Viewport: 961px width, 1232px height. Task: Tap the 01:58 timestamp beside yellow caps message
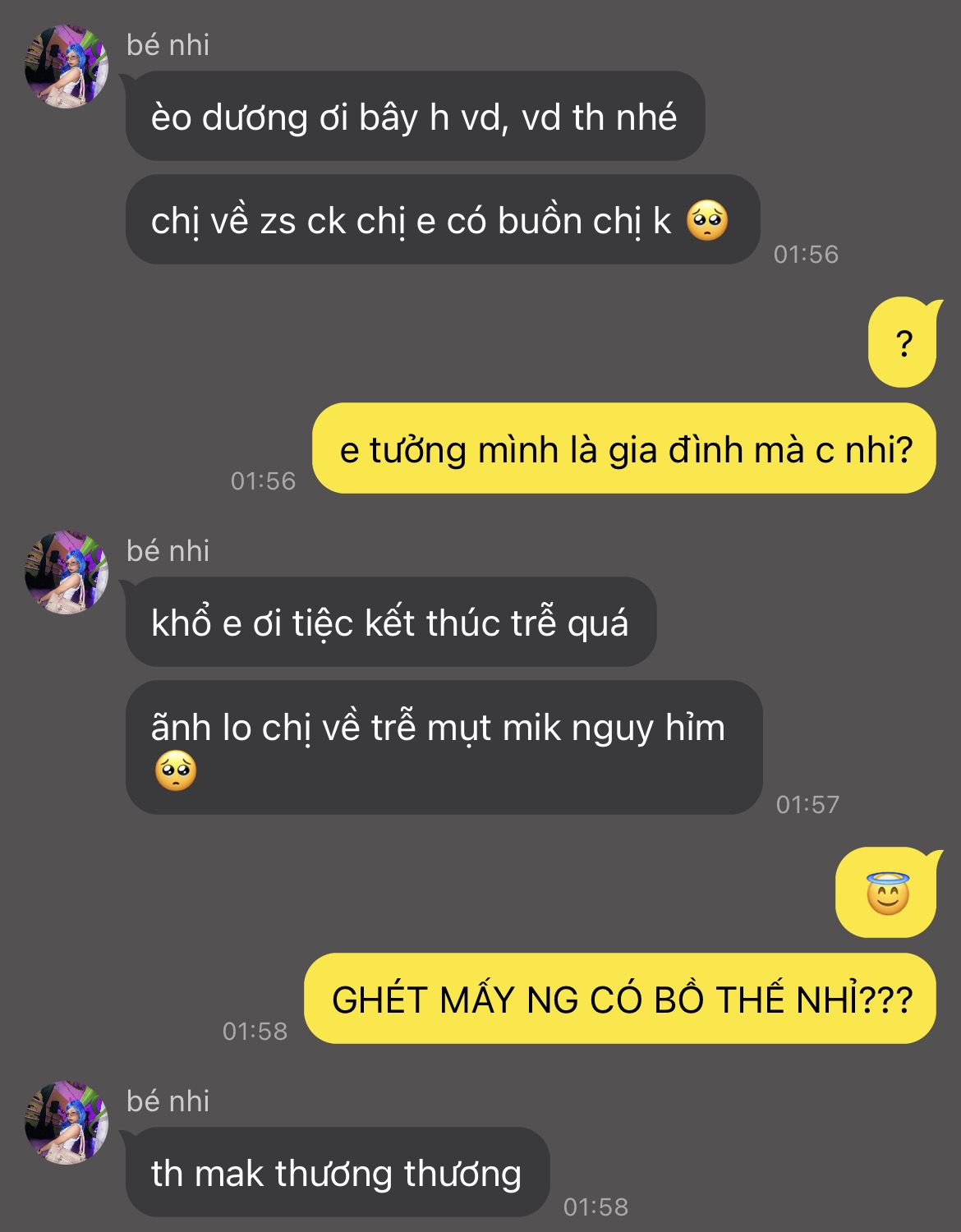coord(255,1031)
